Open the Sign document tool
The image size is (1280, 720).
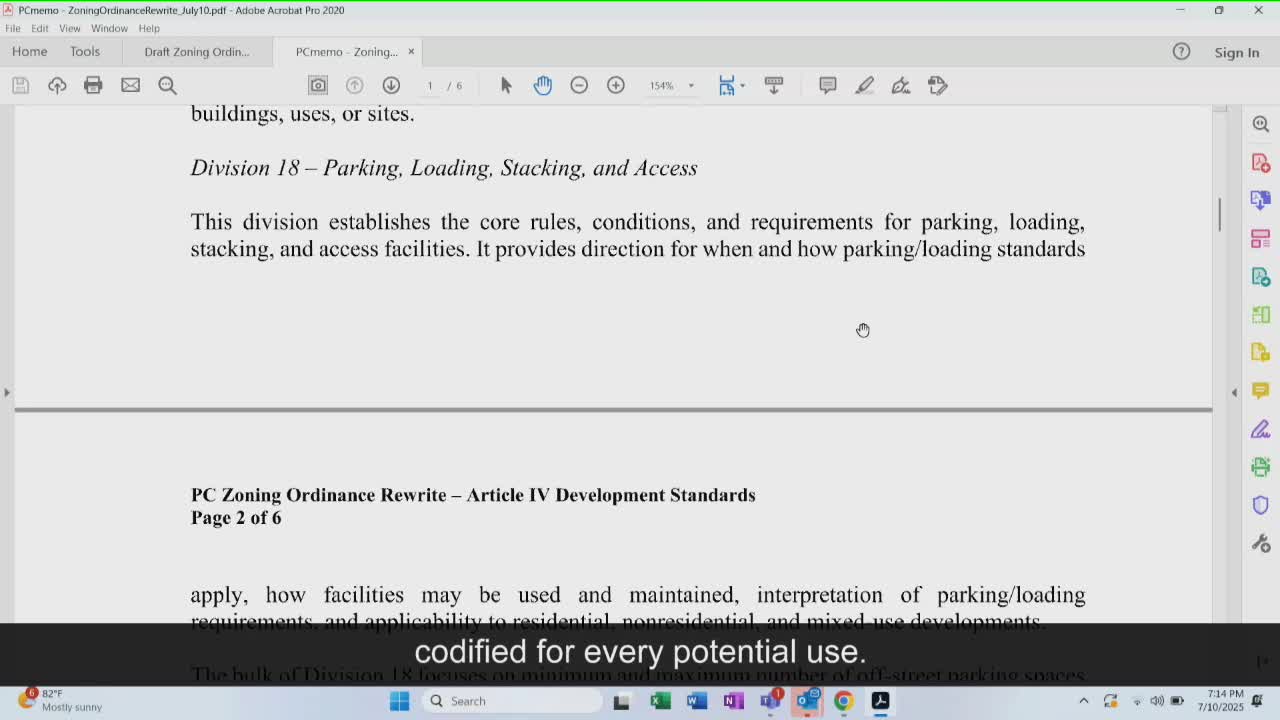tap(901, 86)
